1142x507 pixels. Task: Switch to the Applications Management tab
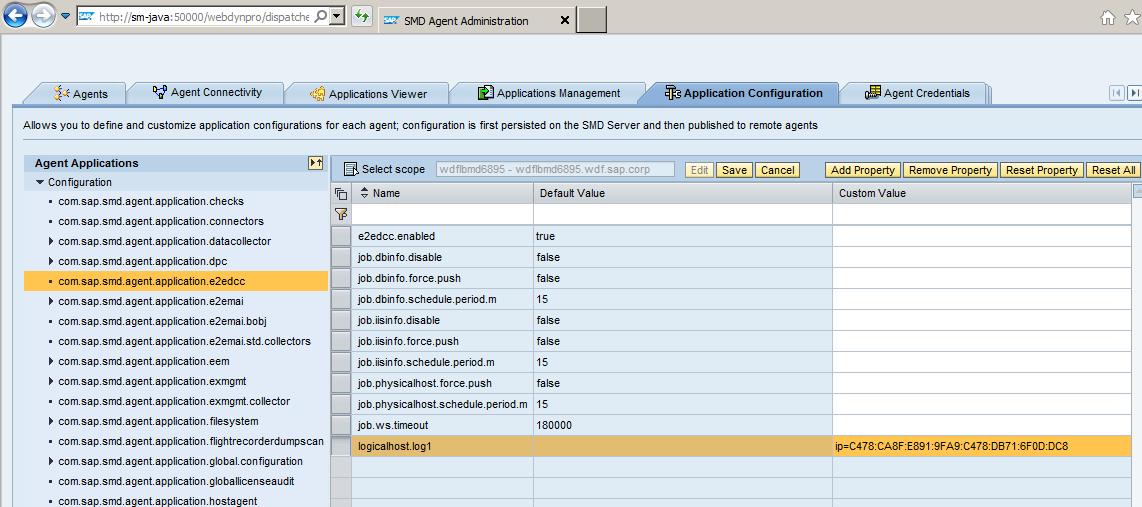click(549, 93)
